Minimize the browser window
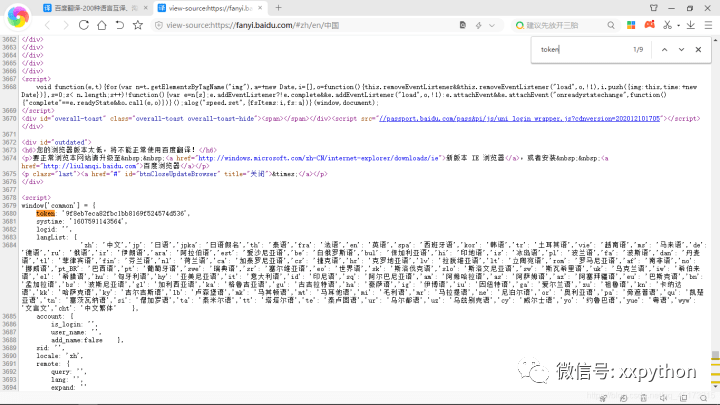The width and height of the screenshot is (720, 405). (671, 8)
